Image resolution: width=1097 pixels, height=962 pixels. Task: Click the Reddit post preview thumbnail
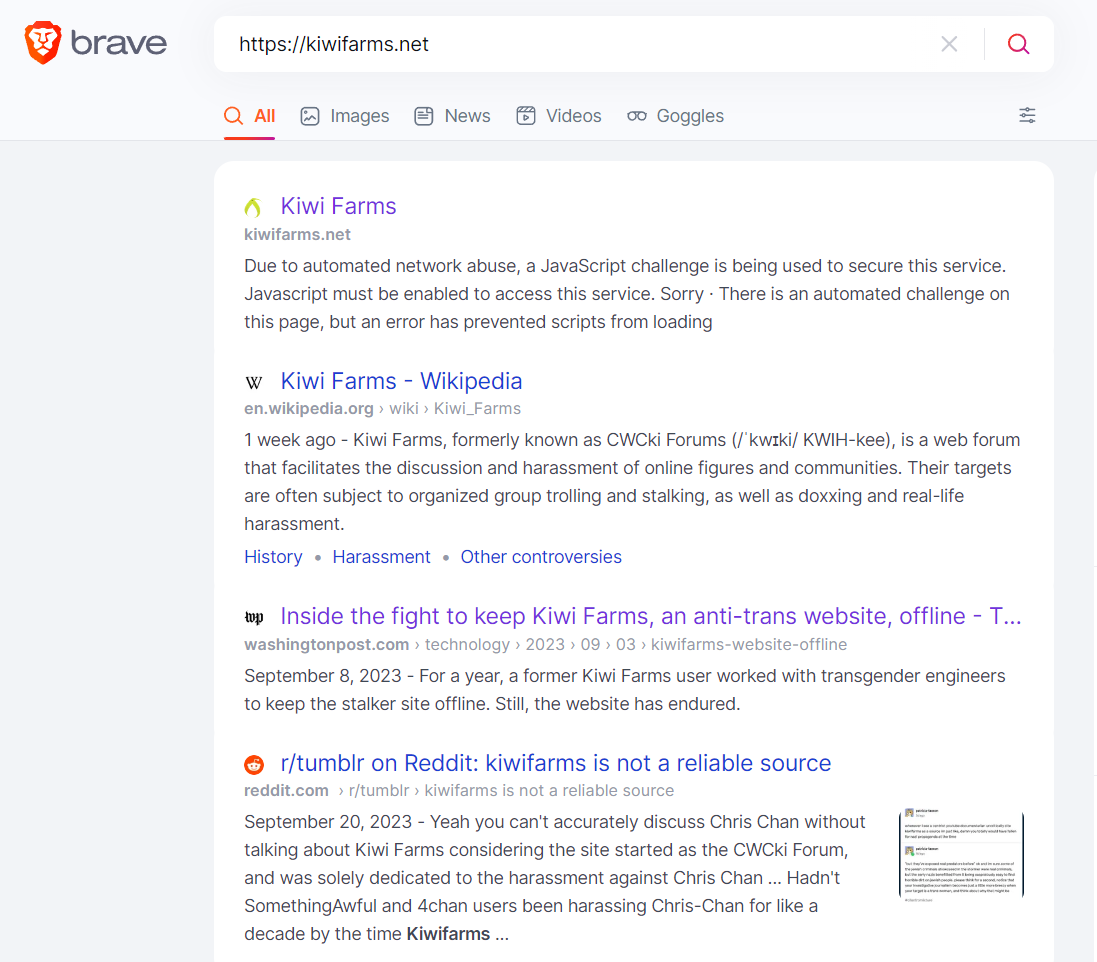tap(961, 855)
